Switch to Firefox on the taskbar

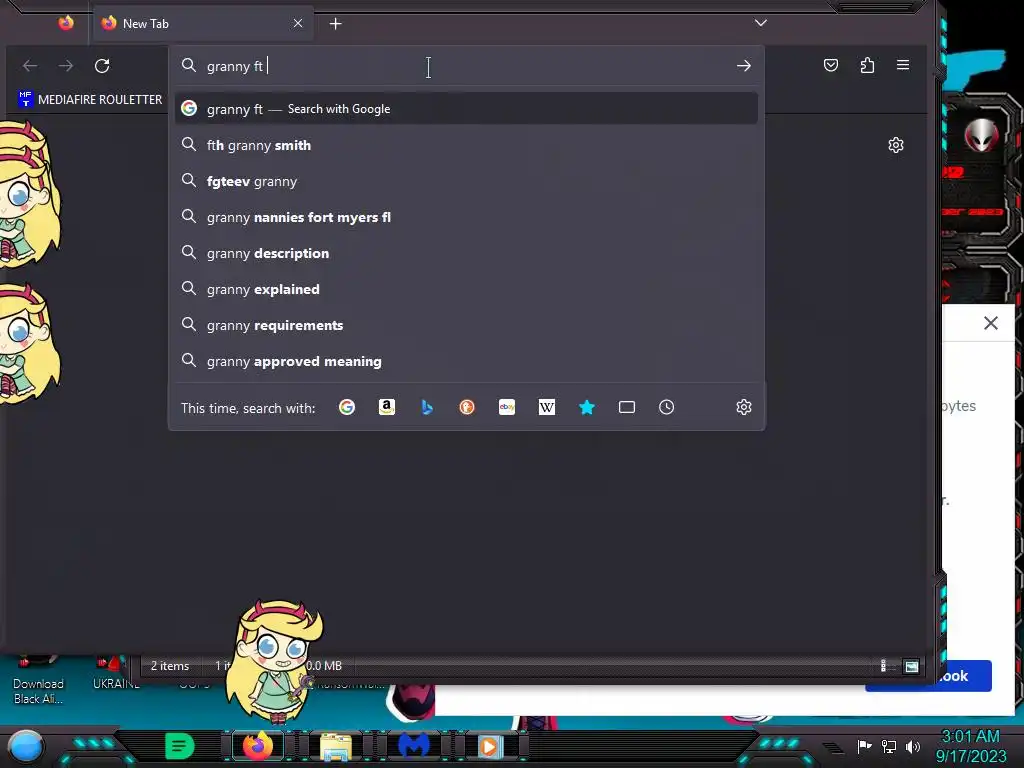point(258,746)
